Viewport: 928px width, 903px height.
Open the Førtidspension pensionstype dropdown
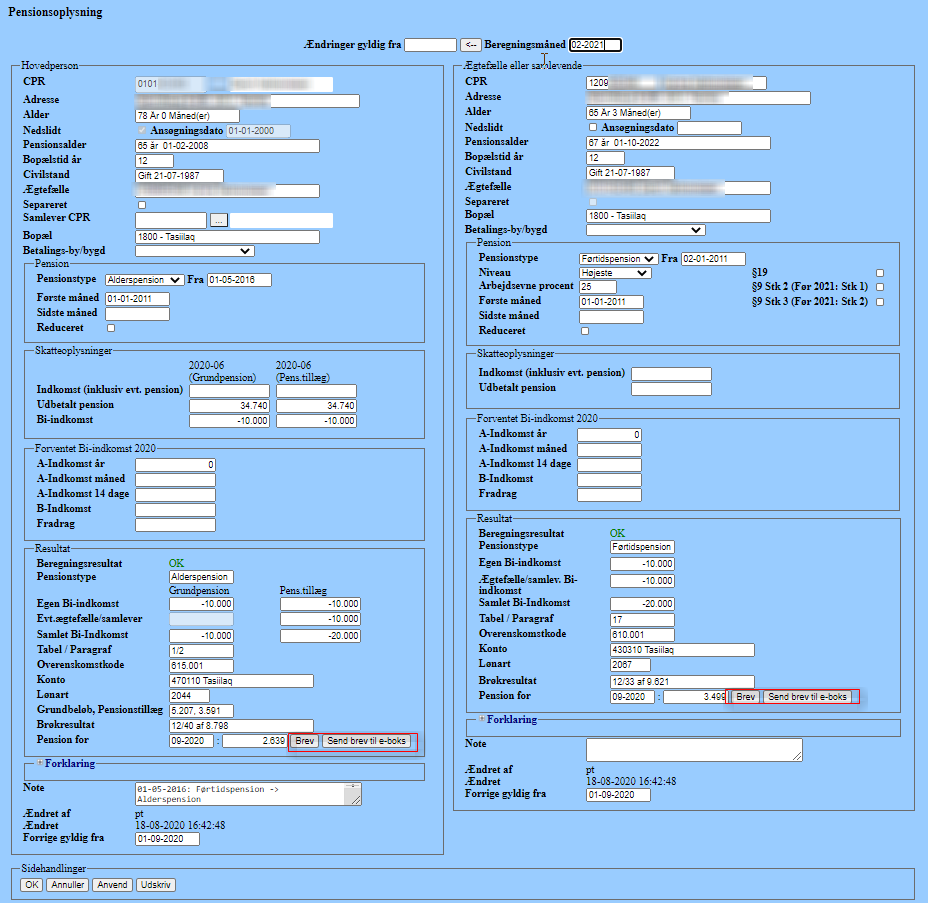[x=618, y=259]
